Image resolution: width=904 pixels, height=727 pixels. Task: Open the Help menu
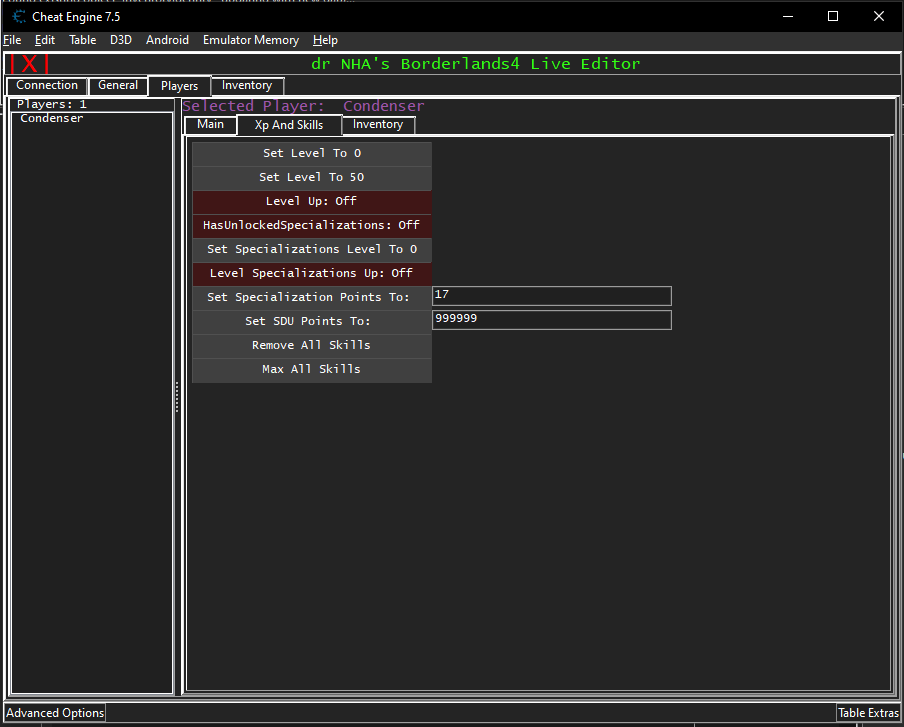(325, 40)
